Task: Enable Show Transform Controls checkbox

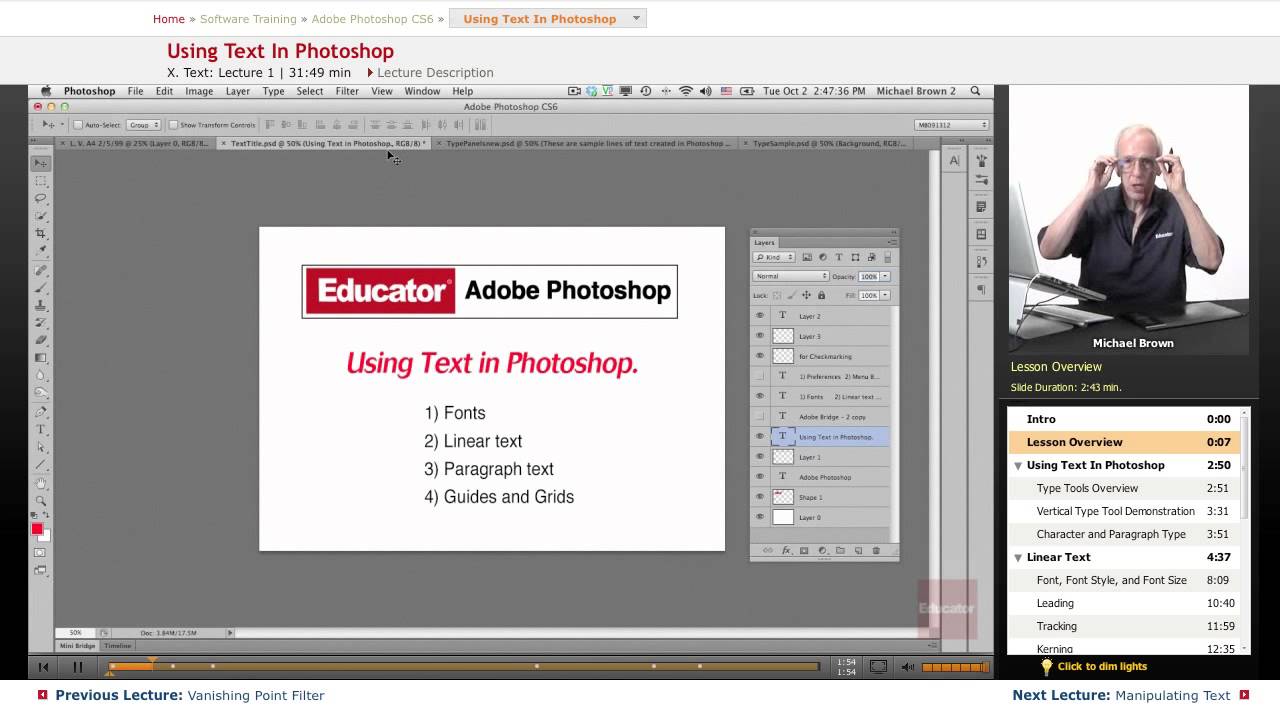Action: pos(173,125)
